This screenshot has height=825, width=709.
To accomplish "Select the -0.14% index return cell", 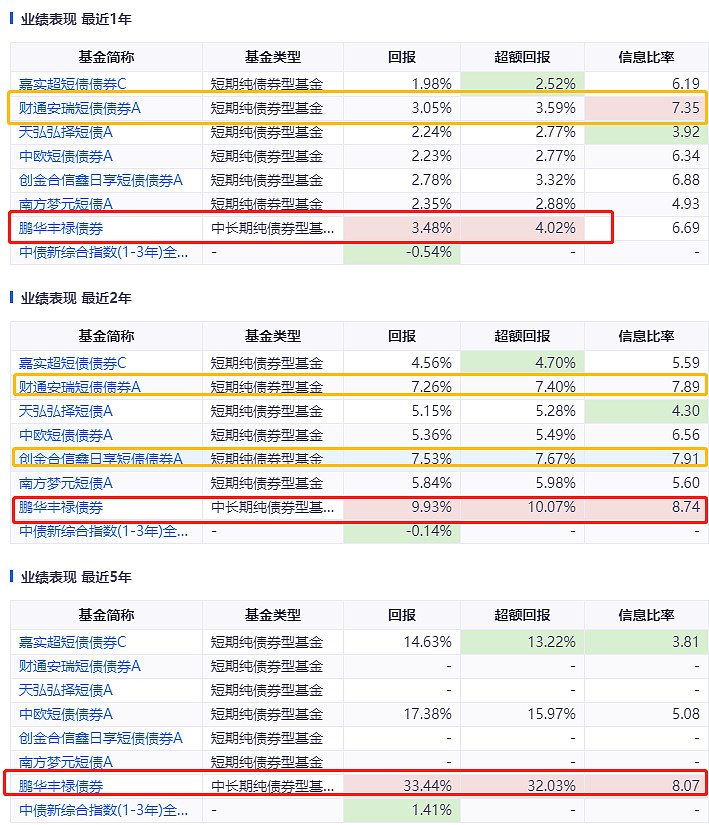I will 402,531.
